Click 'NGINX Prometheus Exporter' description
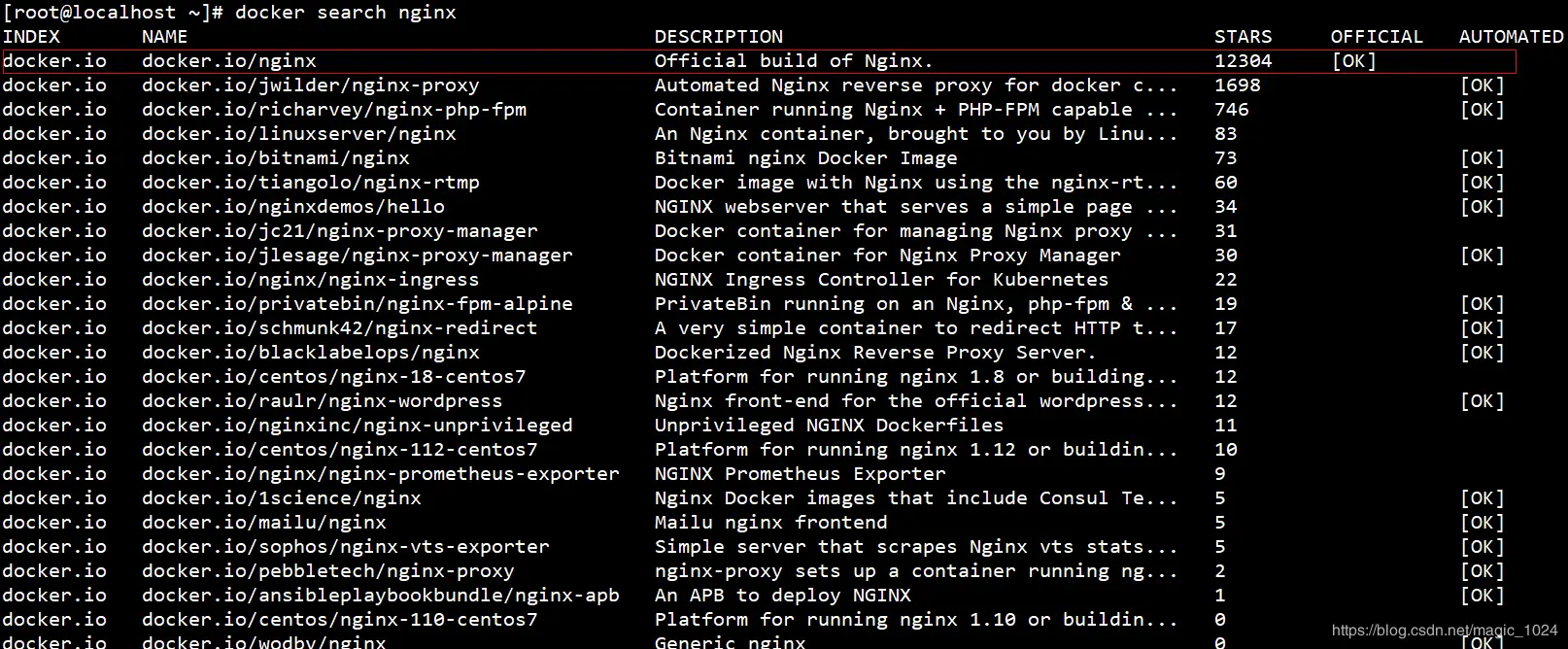The width and height of the screenshot is (1568, 649). click(801, 474)
